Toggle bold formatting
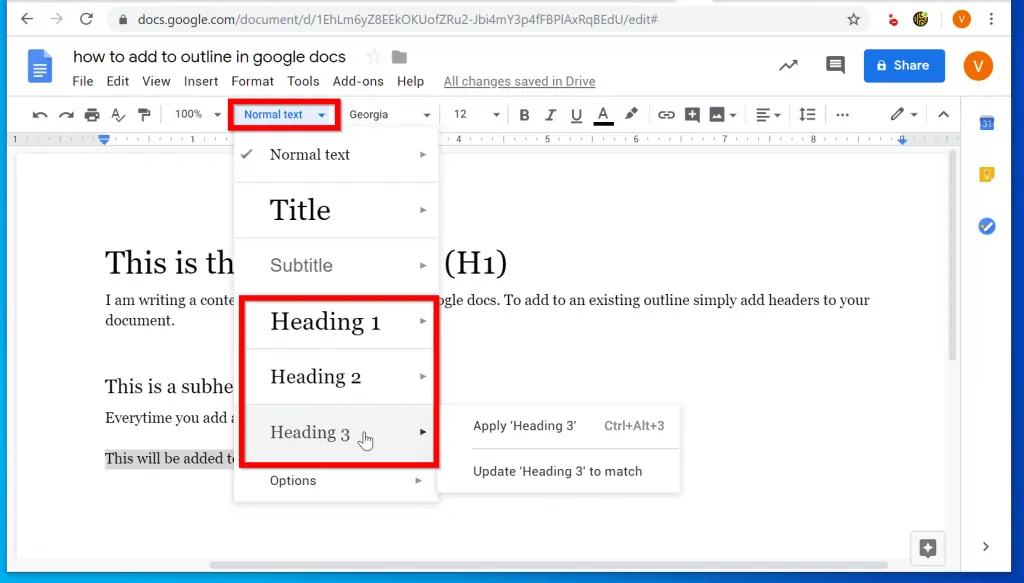 (x=525, y=115)
